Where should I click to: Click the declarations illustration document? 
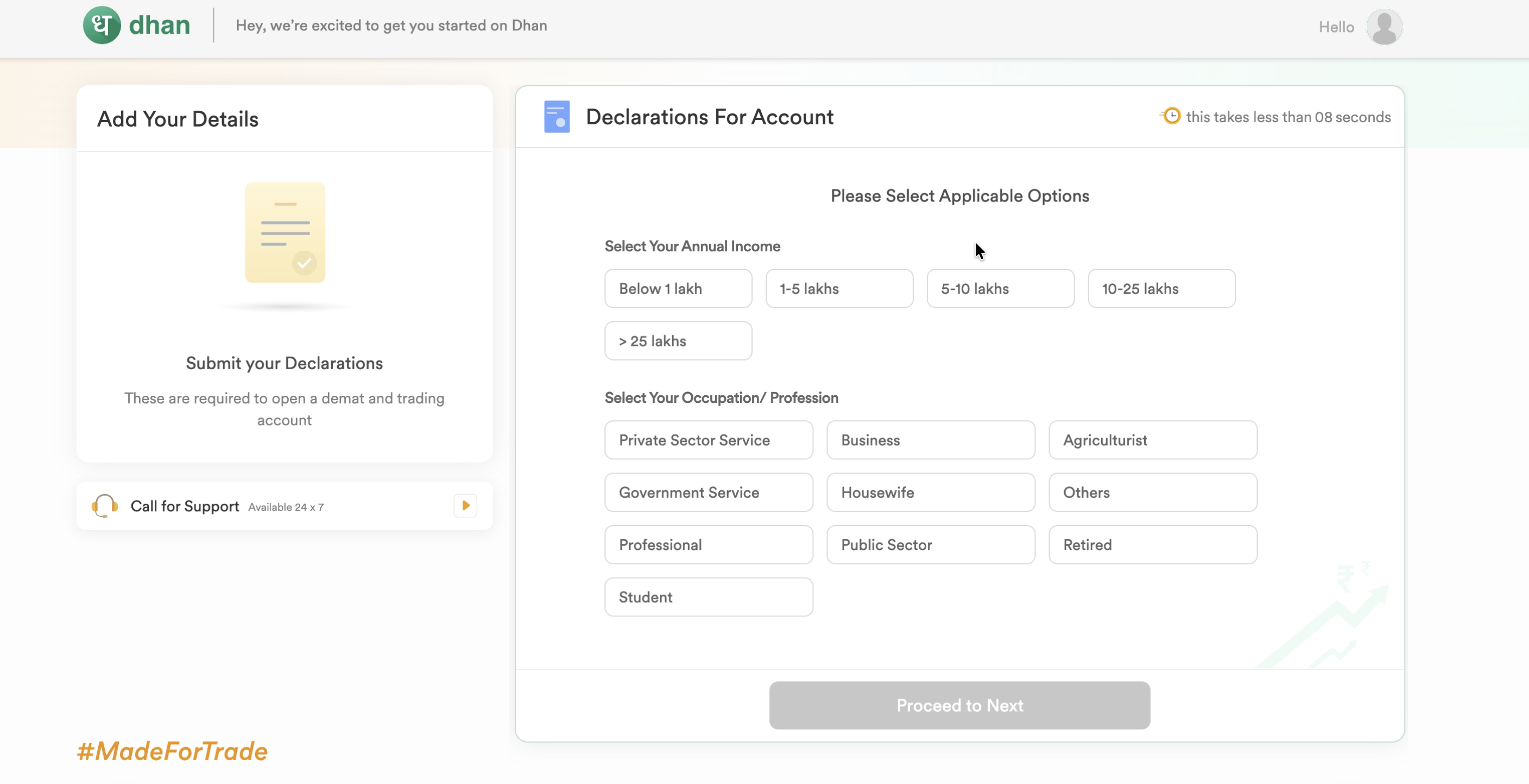click(x=285, y=232)
